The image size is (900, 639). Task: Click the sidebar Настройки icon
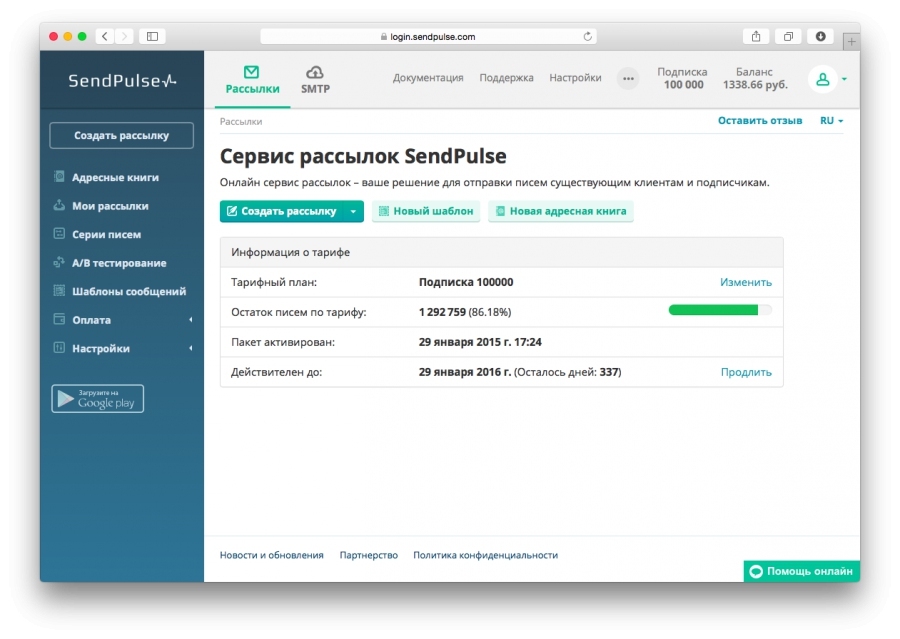[59, 348]
